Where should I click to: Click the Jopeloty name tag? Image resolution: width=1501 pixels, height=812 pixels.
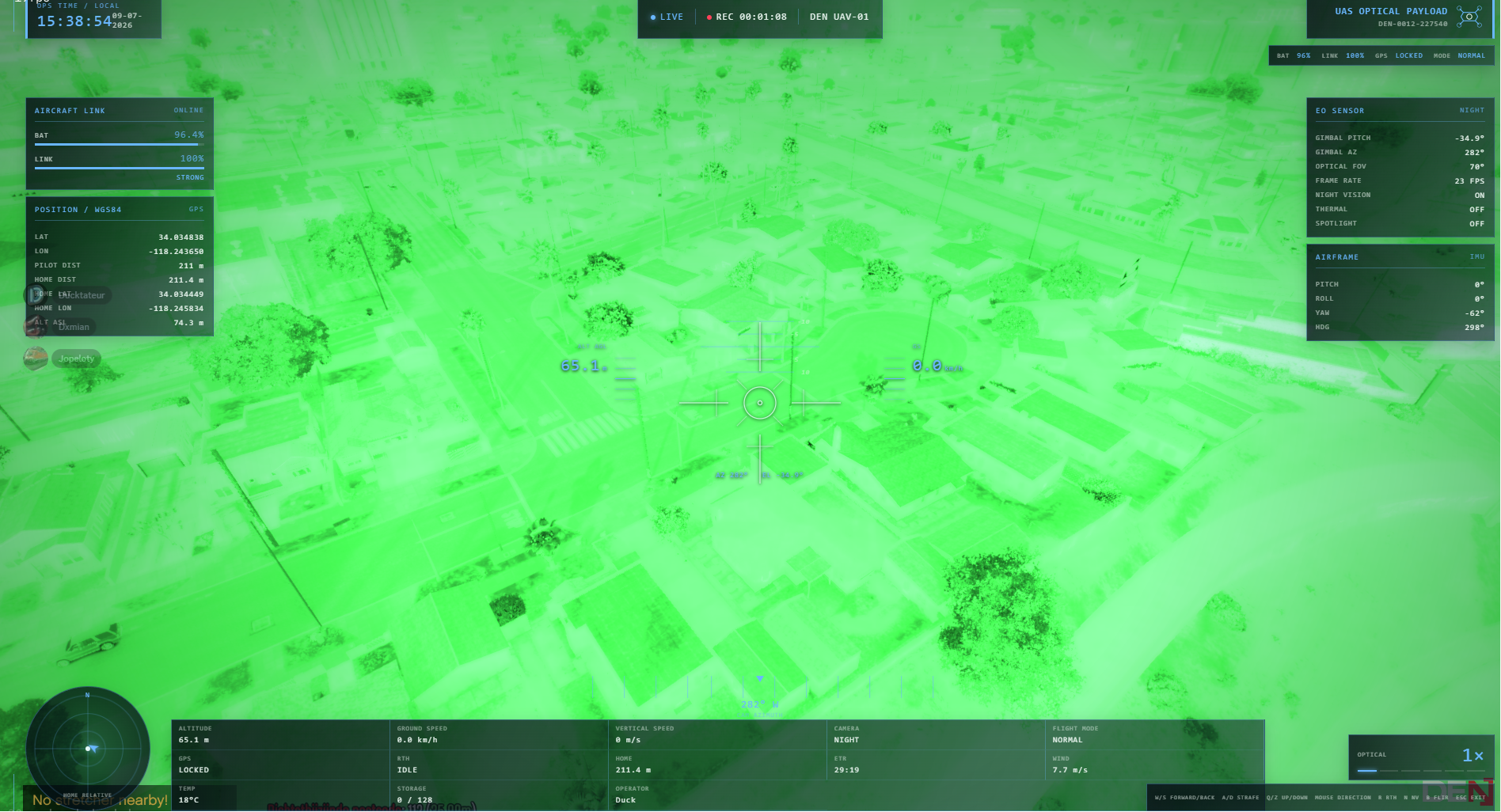[x=77, y=359]
